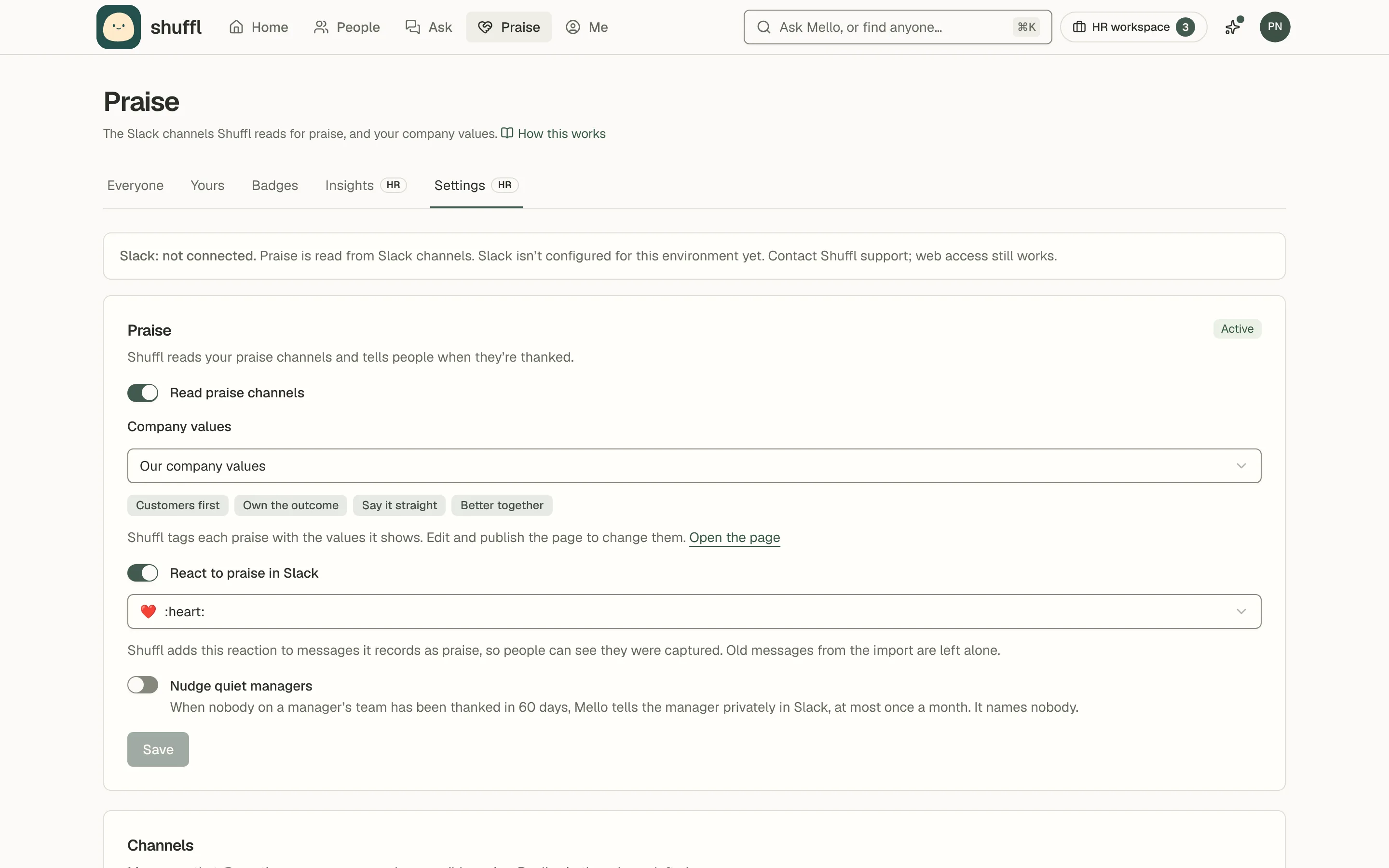Viewport: 1389px width, 868px height.
Task: Click the HR badge on Insights tab
Action: pyautogui.click(x=393, y=185)
